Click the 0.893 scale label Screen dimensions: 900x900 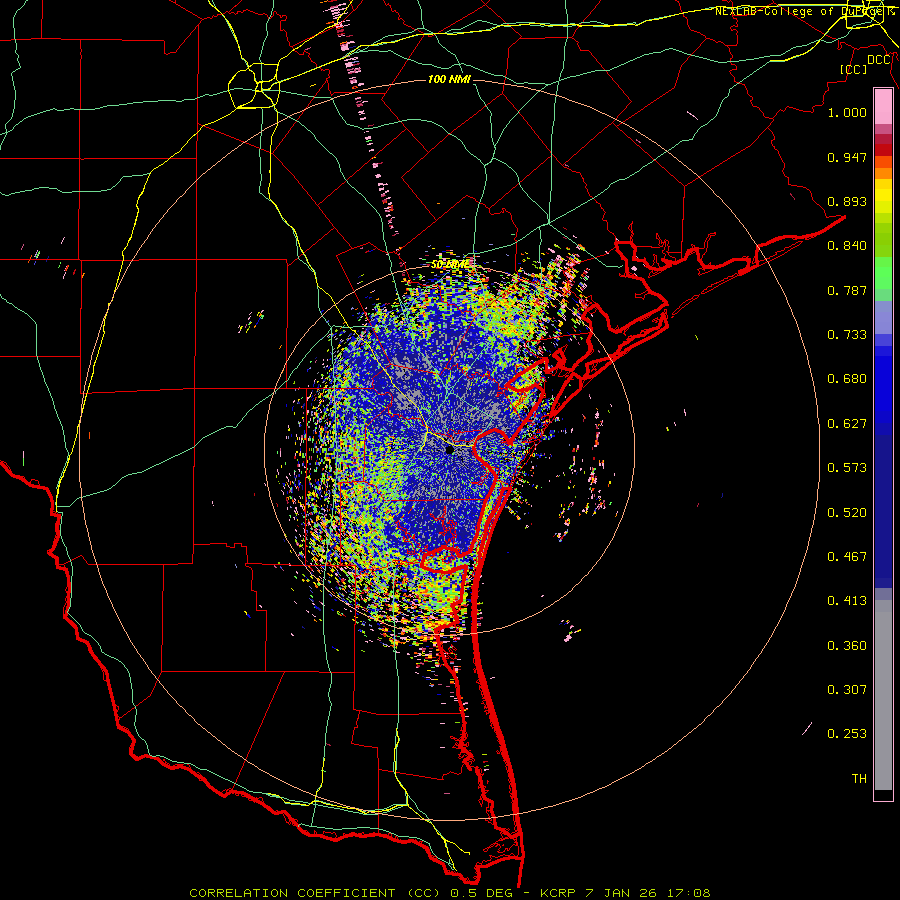coord(847,201)
